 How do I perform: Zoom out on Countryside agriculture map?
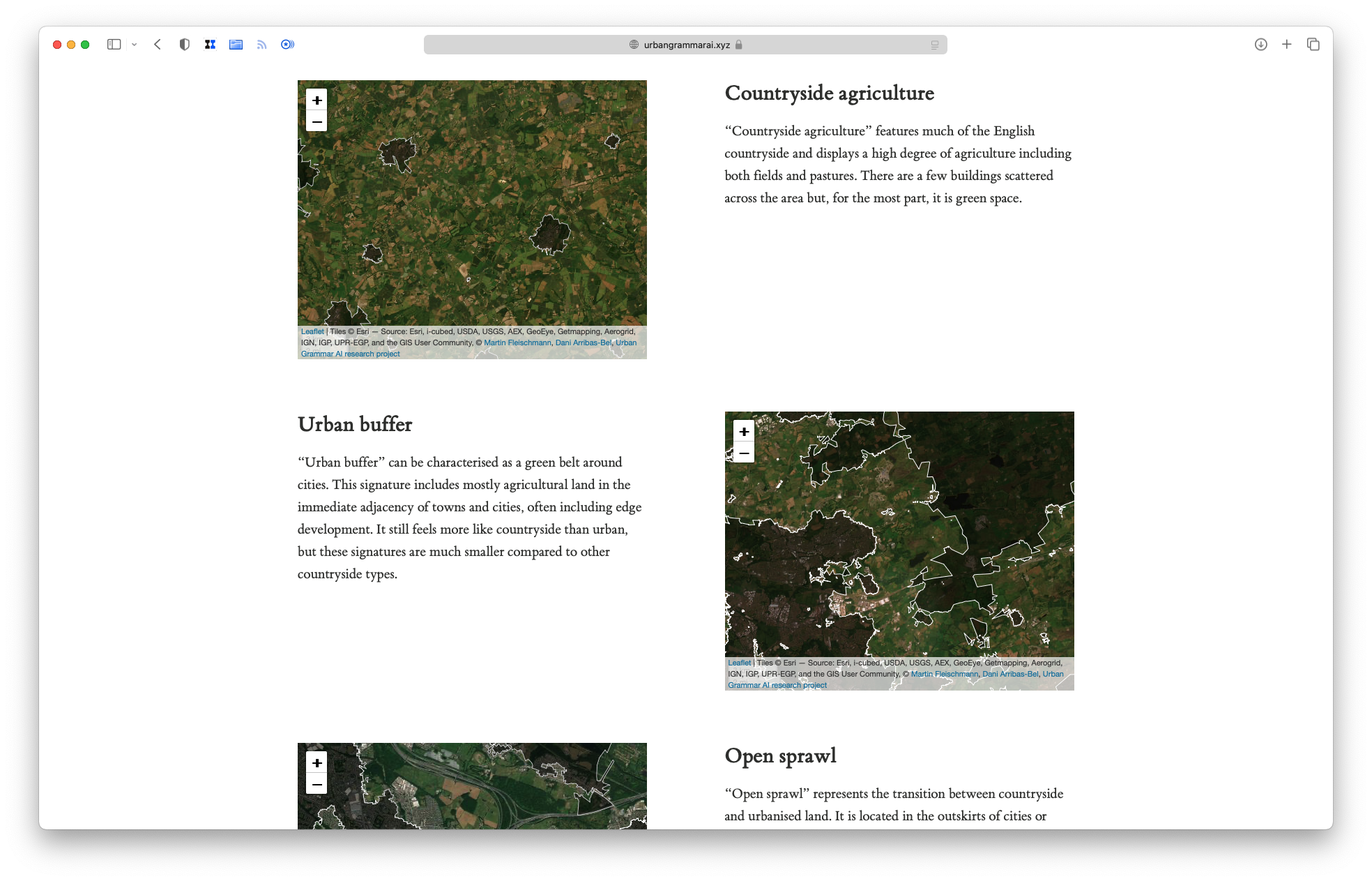click(x=317, y=122)
